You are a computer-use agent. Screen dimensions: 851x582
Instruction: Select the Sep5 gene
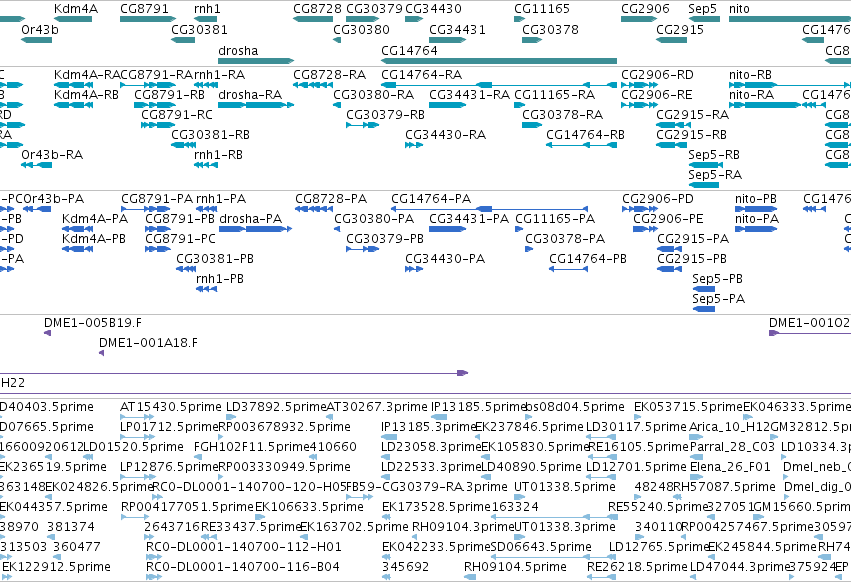[704, 19]
